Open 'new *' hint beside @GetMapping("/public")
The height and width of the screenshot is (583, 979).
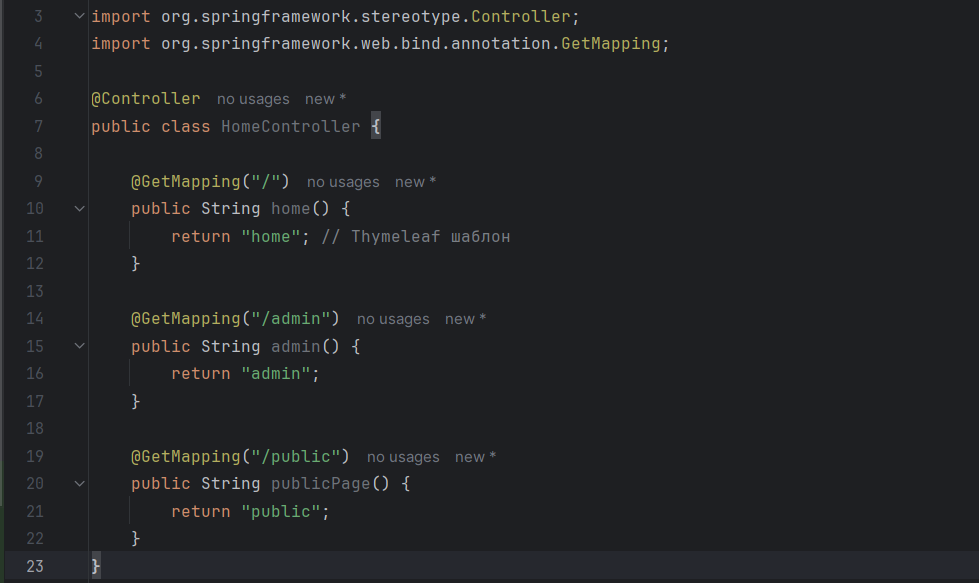pos(475,458)
